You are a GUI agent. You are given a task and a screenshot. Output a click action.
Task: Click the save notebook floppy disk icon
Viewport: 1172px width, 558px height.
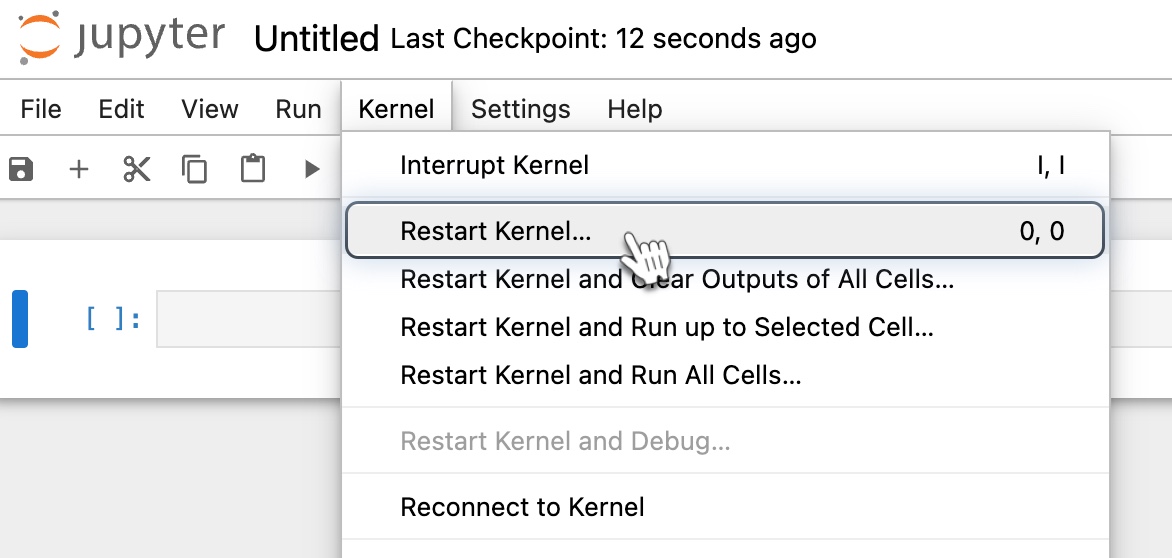[x=21, y=169]
